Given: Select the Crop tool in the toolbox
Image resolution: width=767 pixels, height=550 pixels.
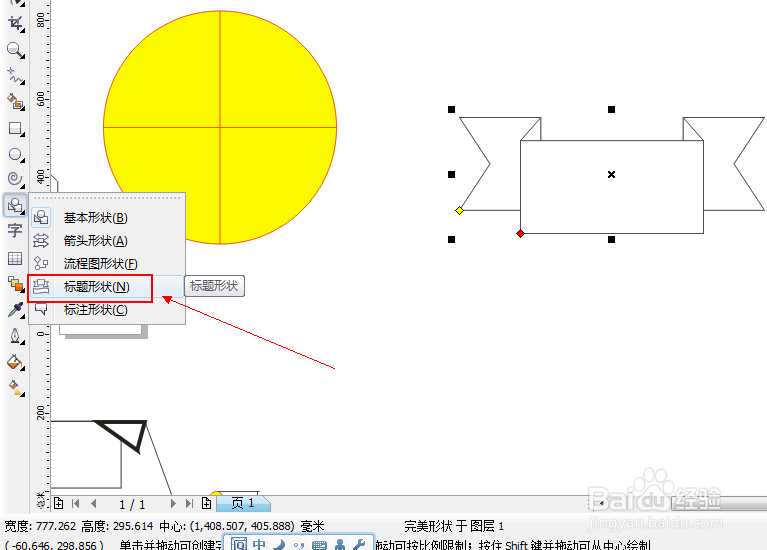Looking at the screenshot, I should pyautogui.click(x=15, y=23).
